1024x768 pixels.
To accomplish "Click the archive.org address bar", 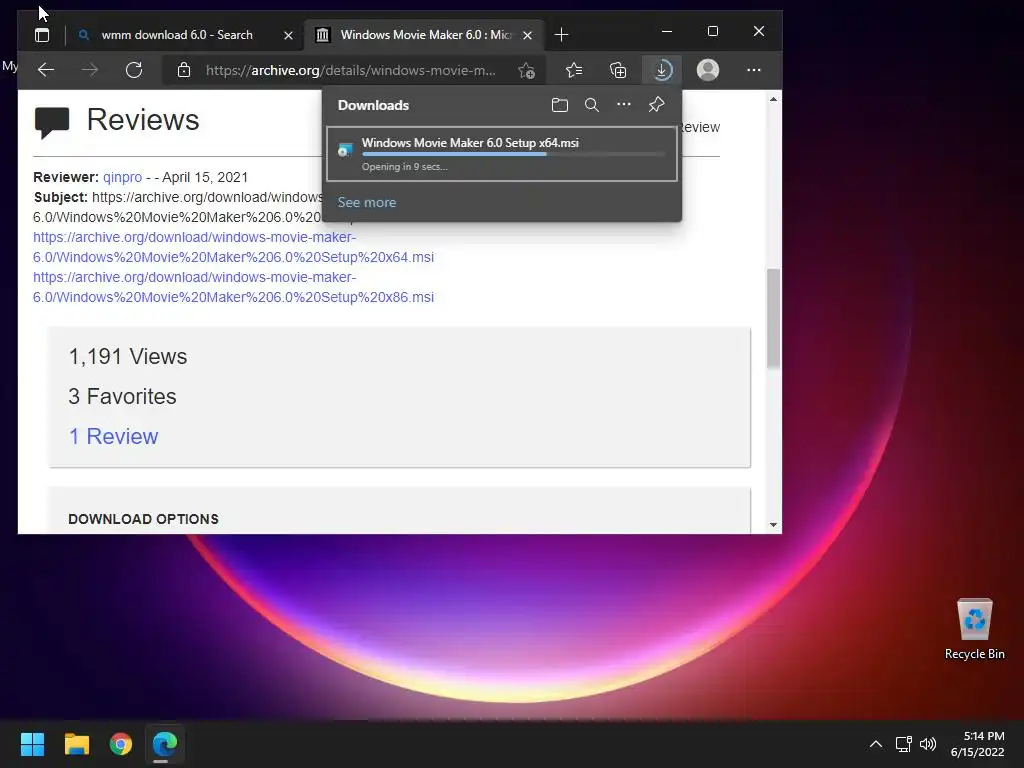I will [x=351, y=70].
